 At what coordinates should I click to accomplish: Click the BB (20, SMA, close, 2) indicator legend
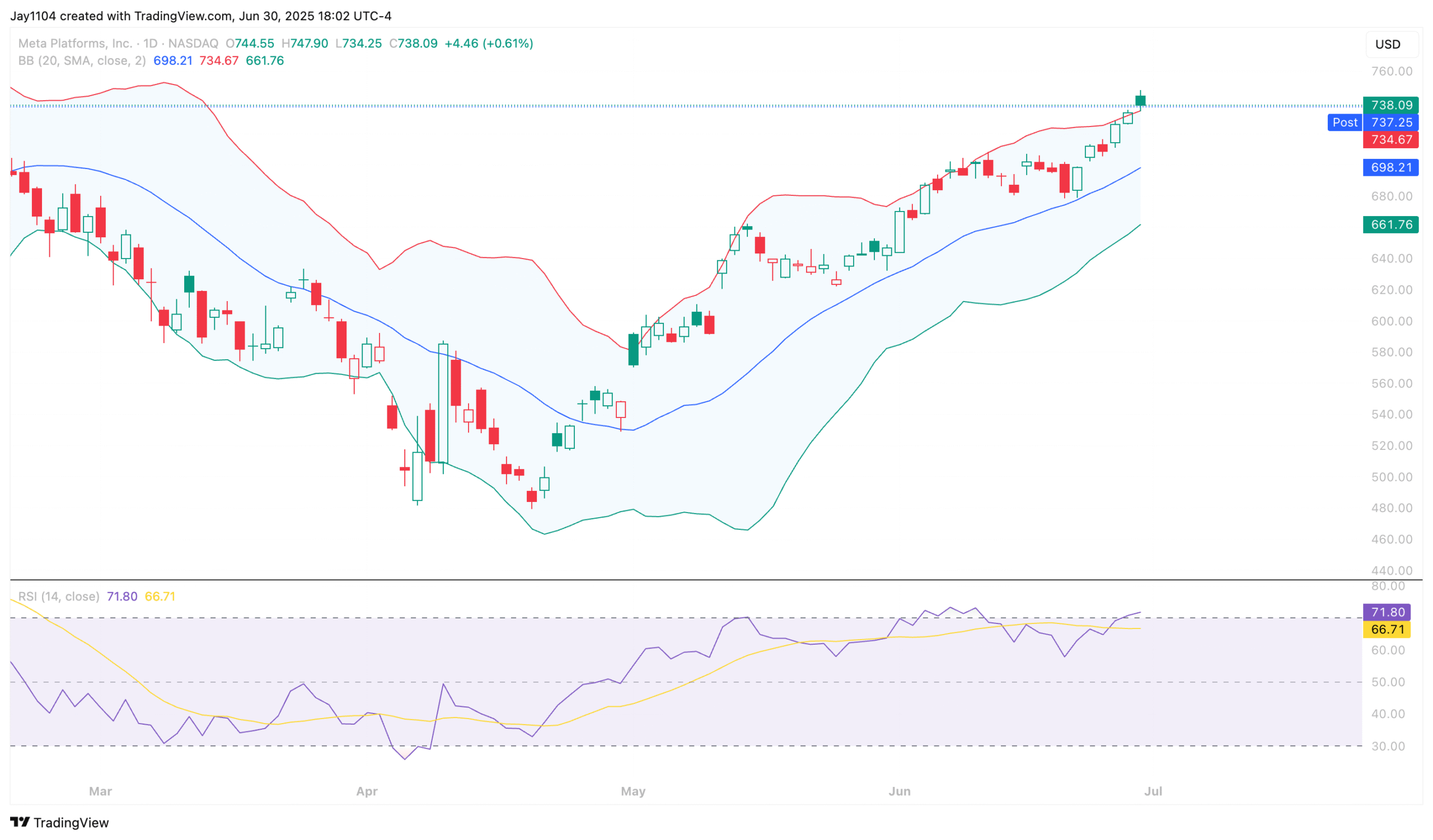point(82,61)
